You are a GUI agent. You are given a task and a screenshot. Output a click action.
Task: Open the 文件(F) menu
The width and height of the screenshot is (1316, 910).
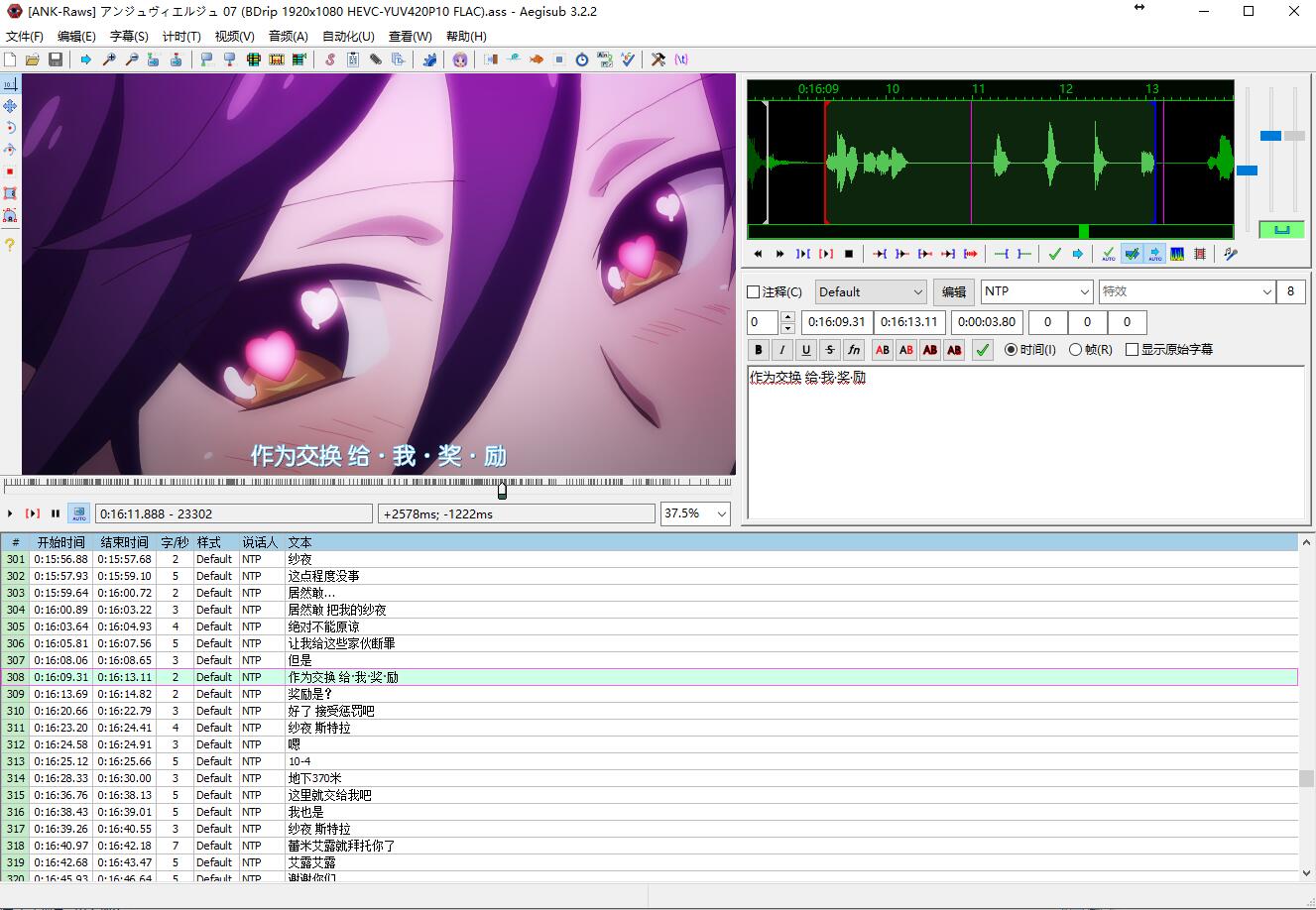coord(25,36)
